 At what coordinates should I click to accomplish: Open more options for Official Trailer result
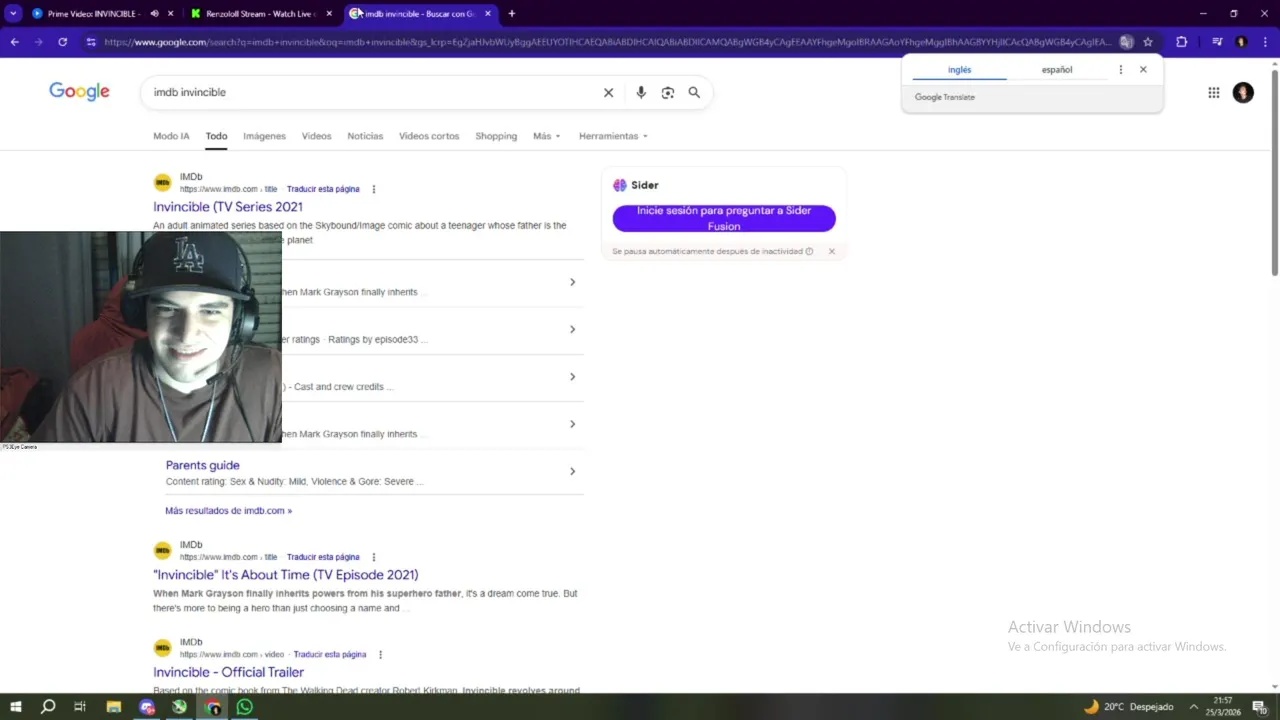(380, 654)
